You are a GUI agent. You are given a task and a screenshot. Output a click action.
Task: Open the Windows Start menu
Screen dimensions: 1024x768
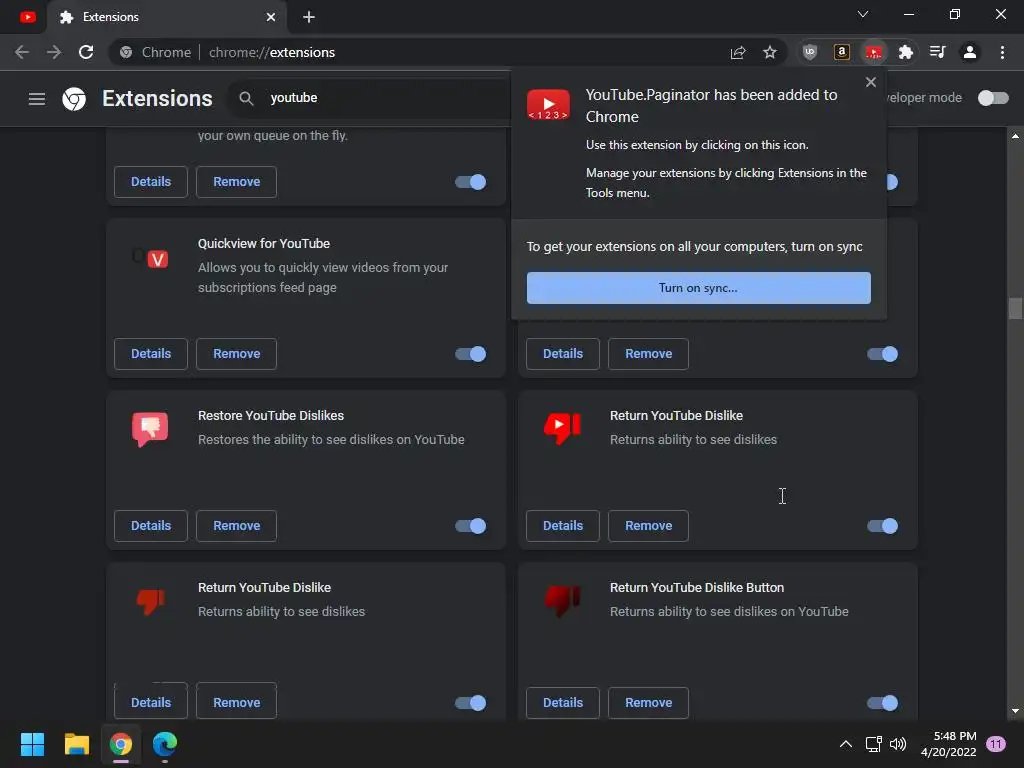[x=32, y=744]
